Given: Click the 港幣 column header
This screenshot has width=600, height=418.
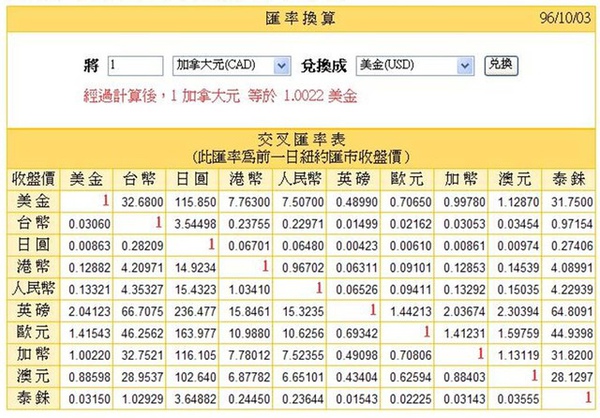Looking at the screenshot, I should tap(246, 179).
